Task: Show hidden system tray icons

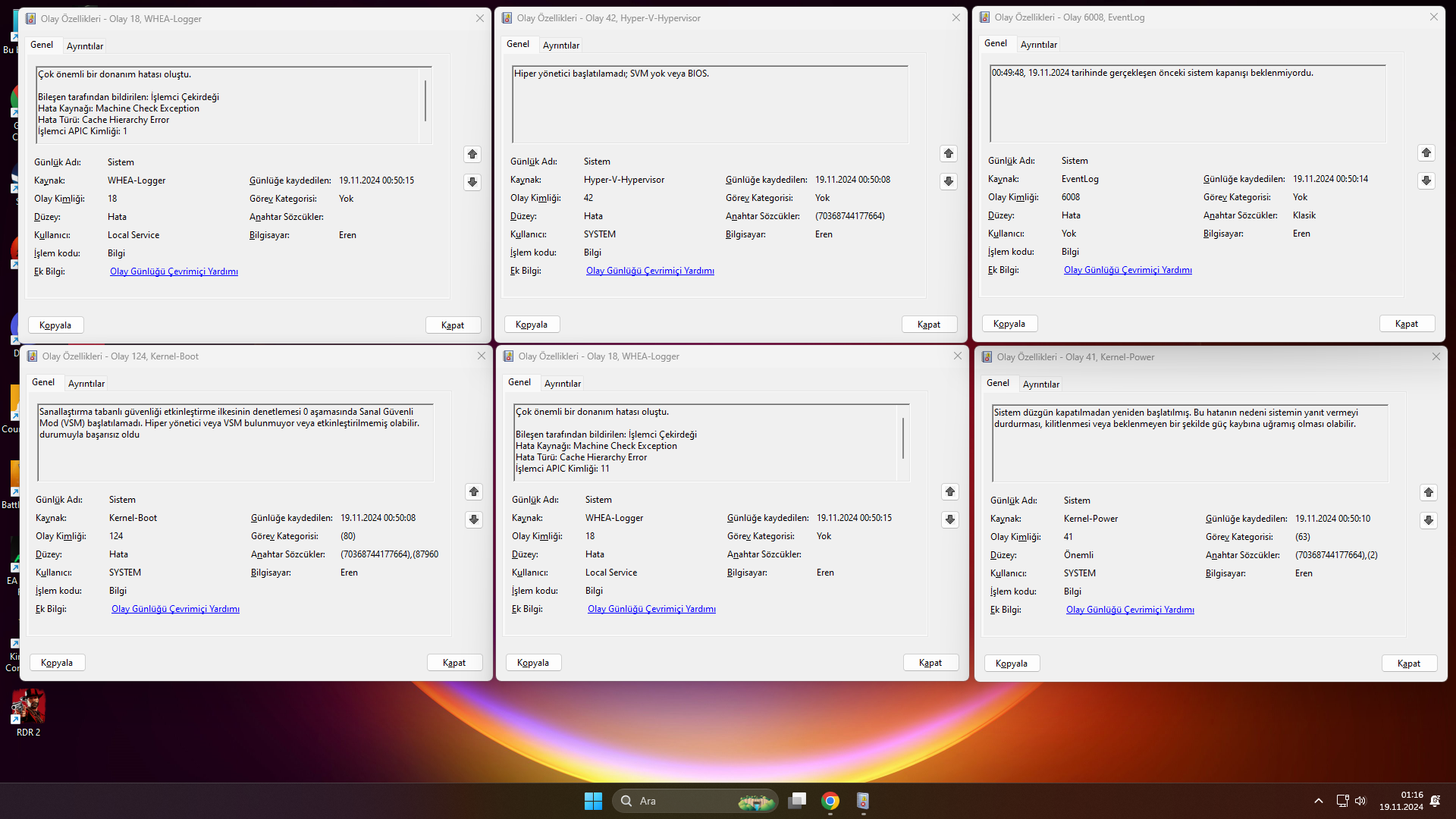Action: coord(1319,801)
